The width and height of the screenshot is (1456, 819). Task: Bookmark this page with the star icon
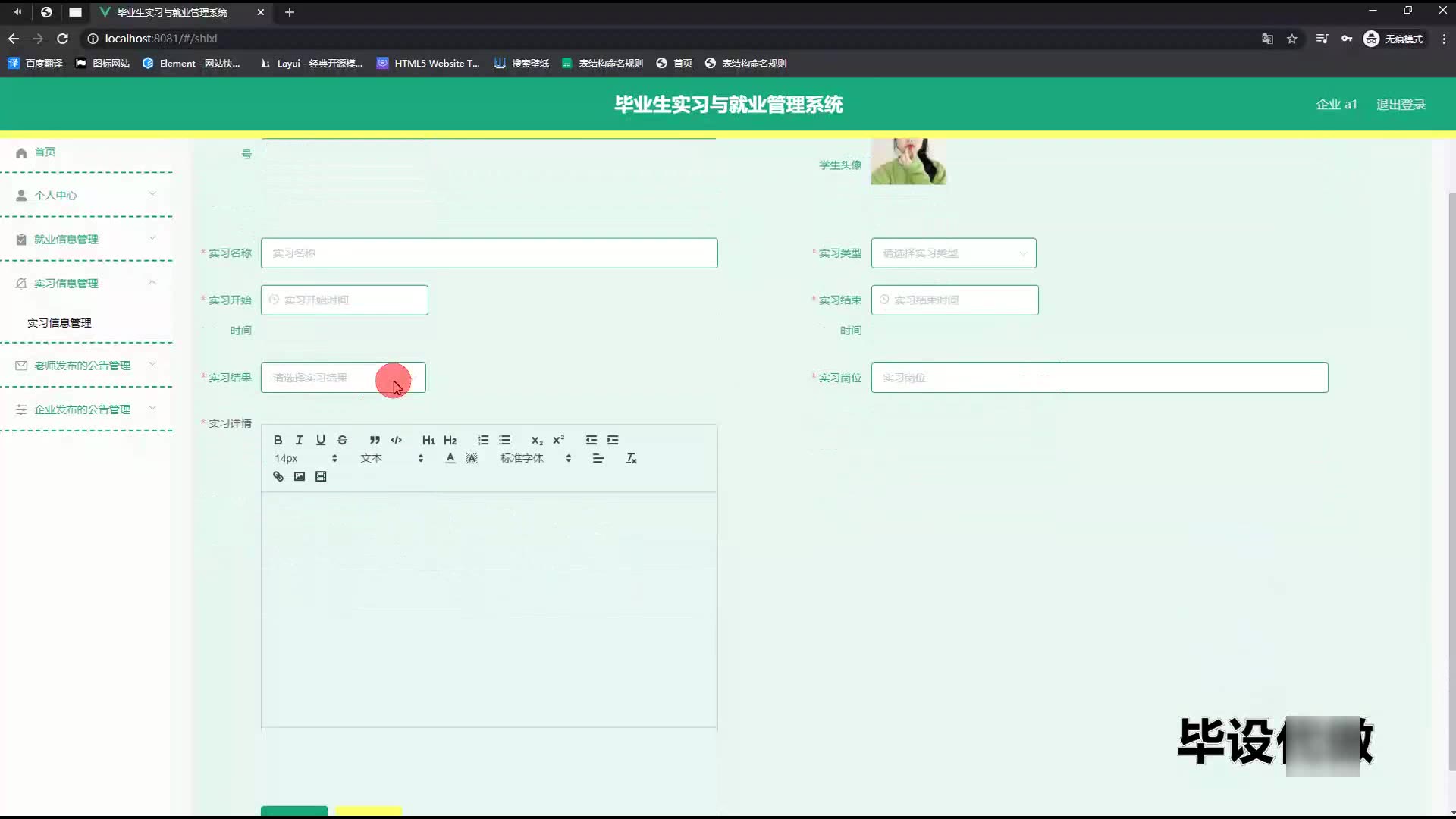tap(1291, 39)
